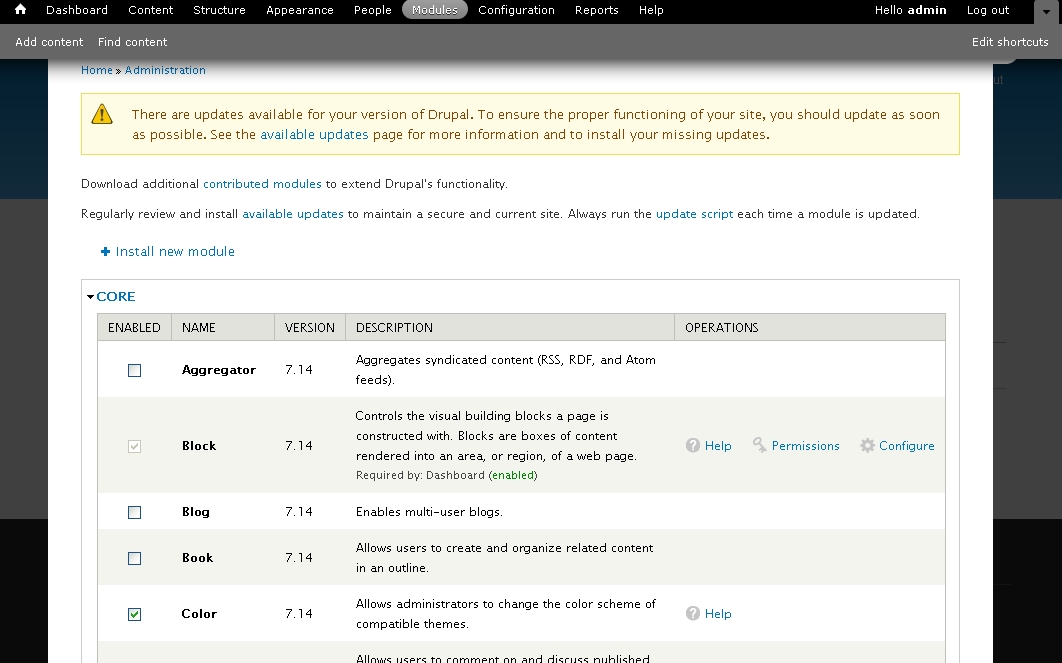1062x663 pixels.
Task: Collapse the CORE modules section
Action: [x=115, y=297]
